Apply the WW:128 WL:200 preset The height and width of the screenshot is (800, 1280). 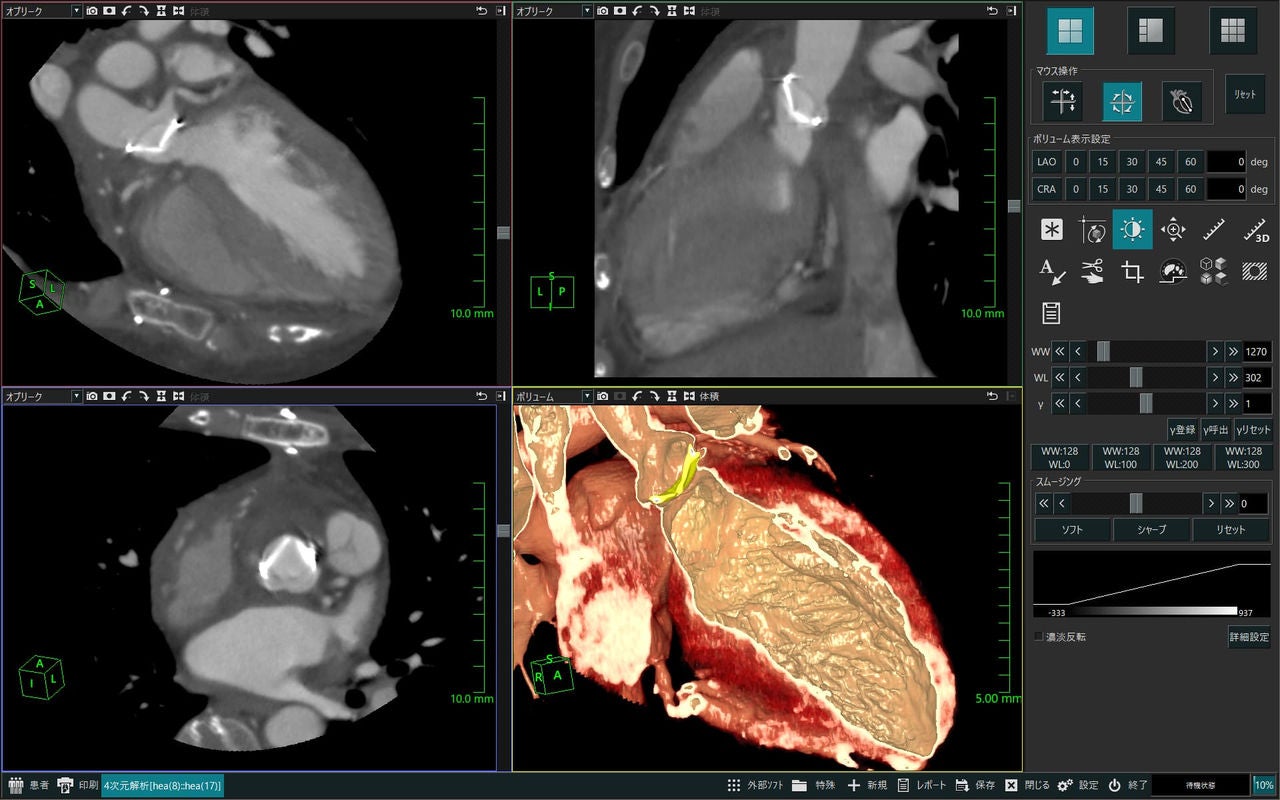point(1182,457)
